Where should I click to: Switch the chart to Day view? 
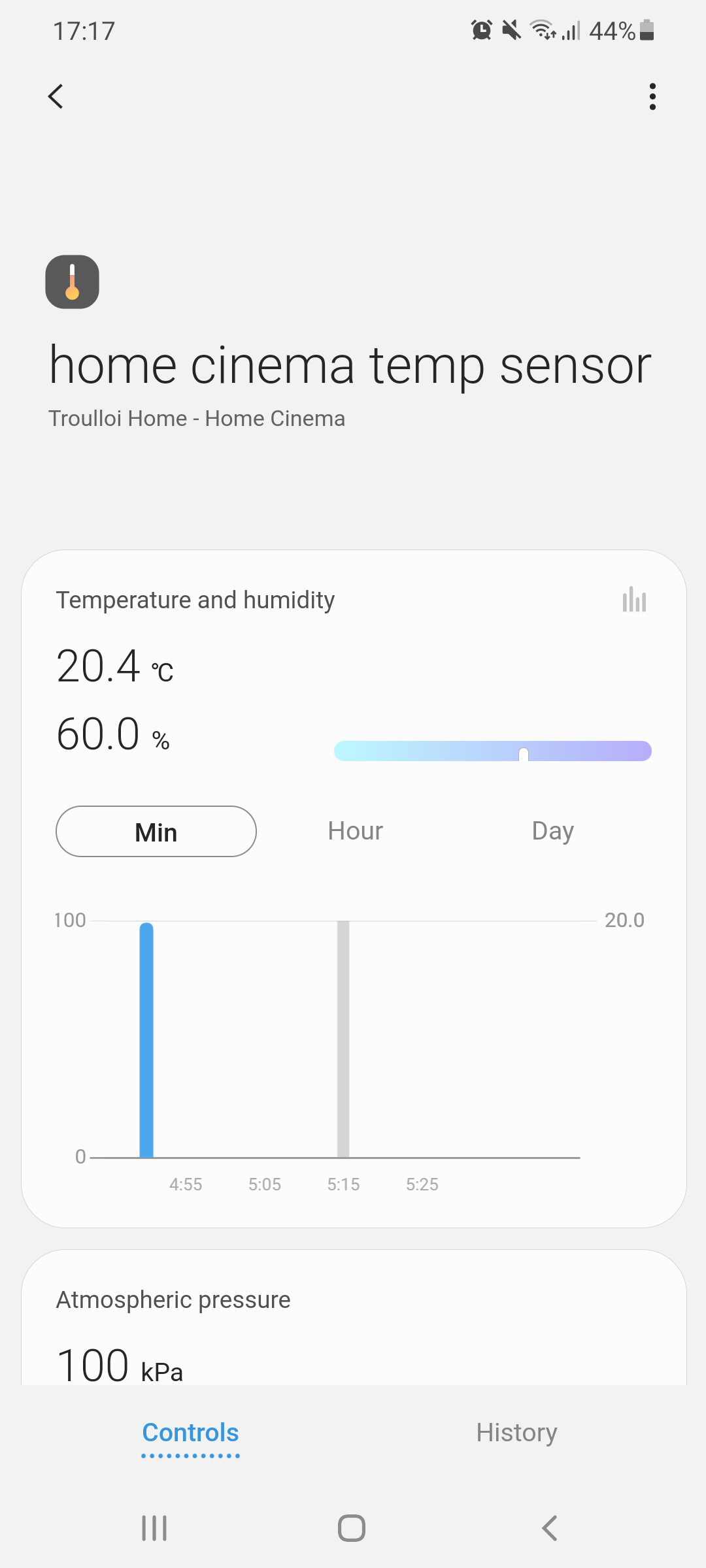552,832
